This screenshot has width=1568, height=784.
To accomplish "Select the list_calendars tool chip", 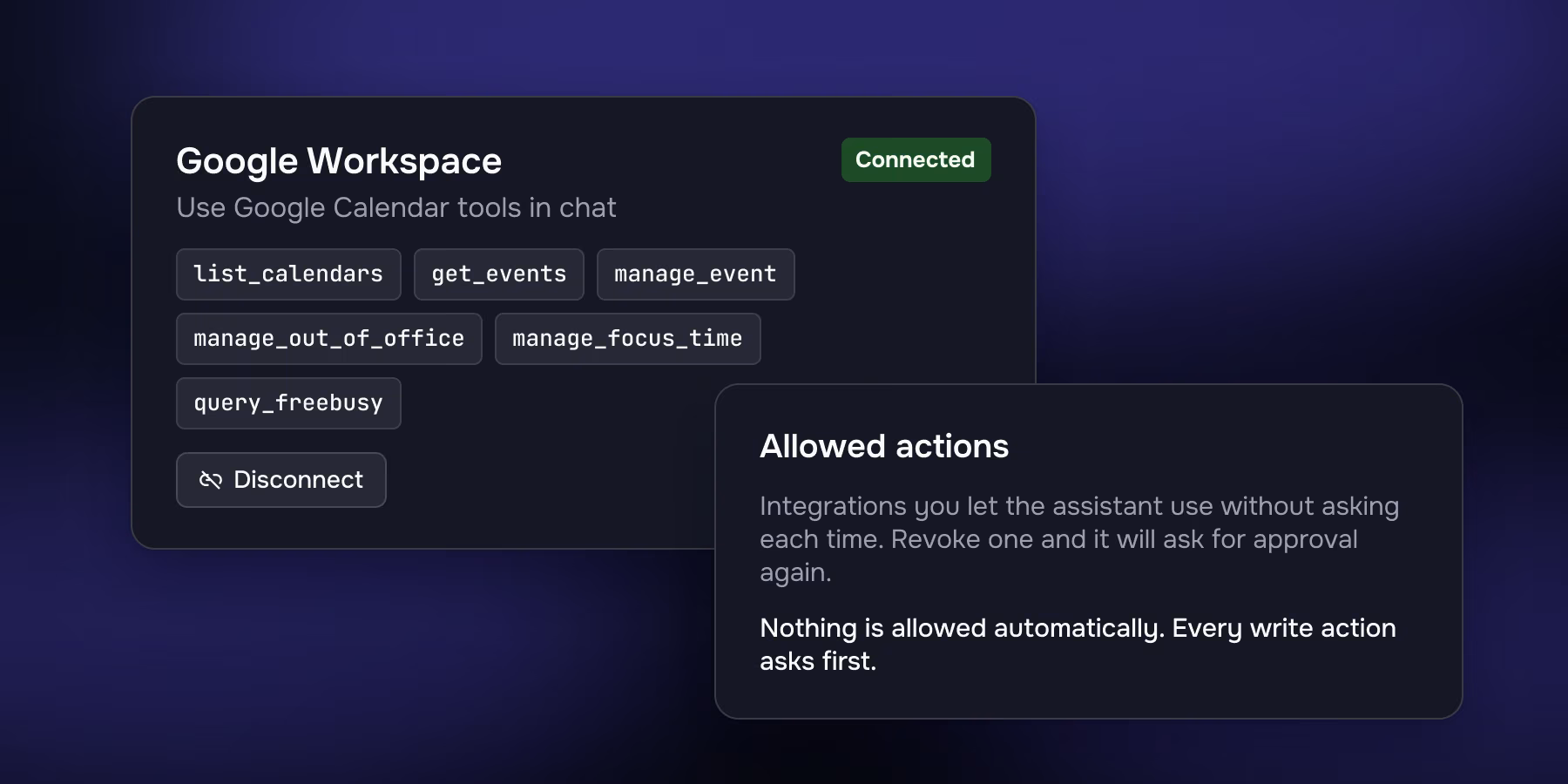I will pos(288,274).
